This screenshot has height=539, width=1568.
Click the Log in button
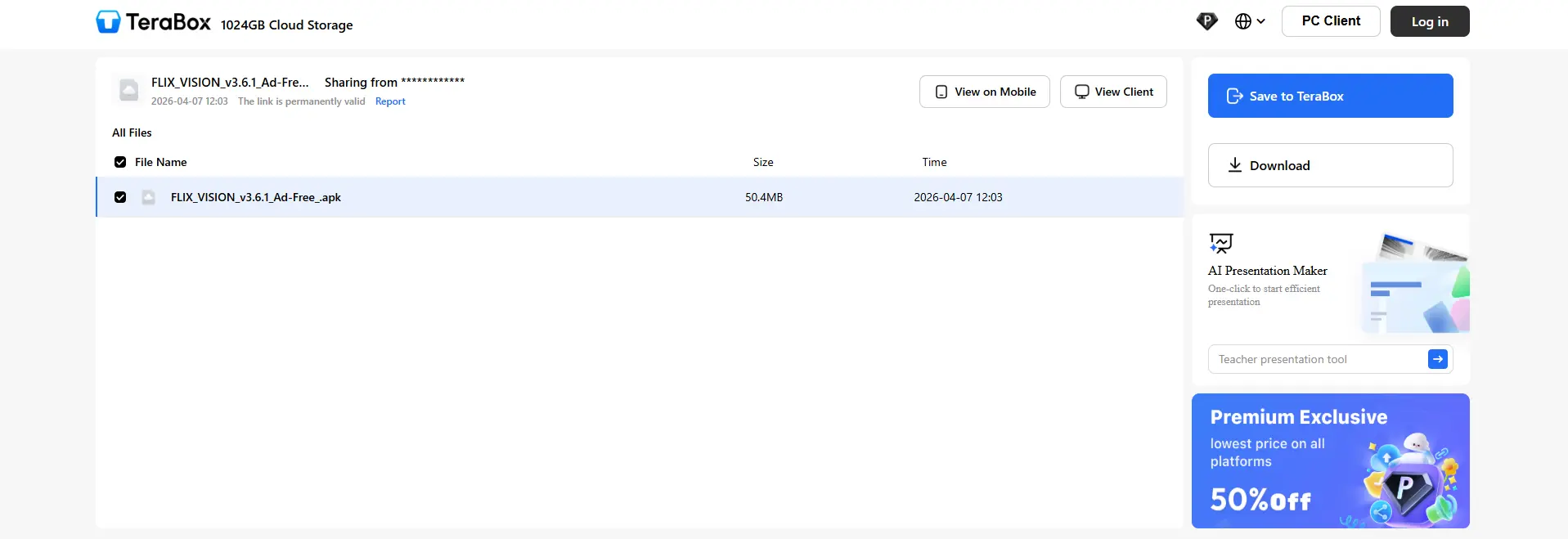1430,21
